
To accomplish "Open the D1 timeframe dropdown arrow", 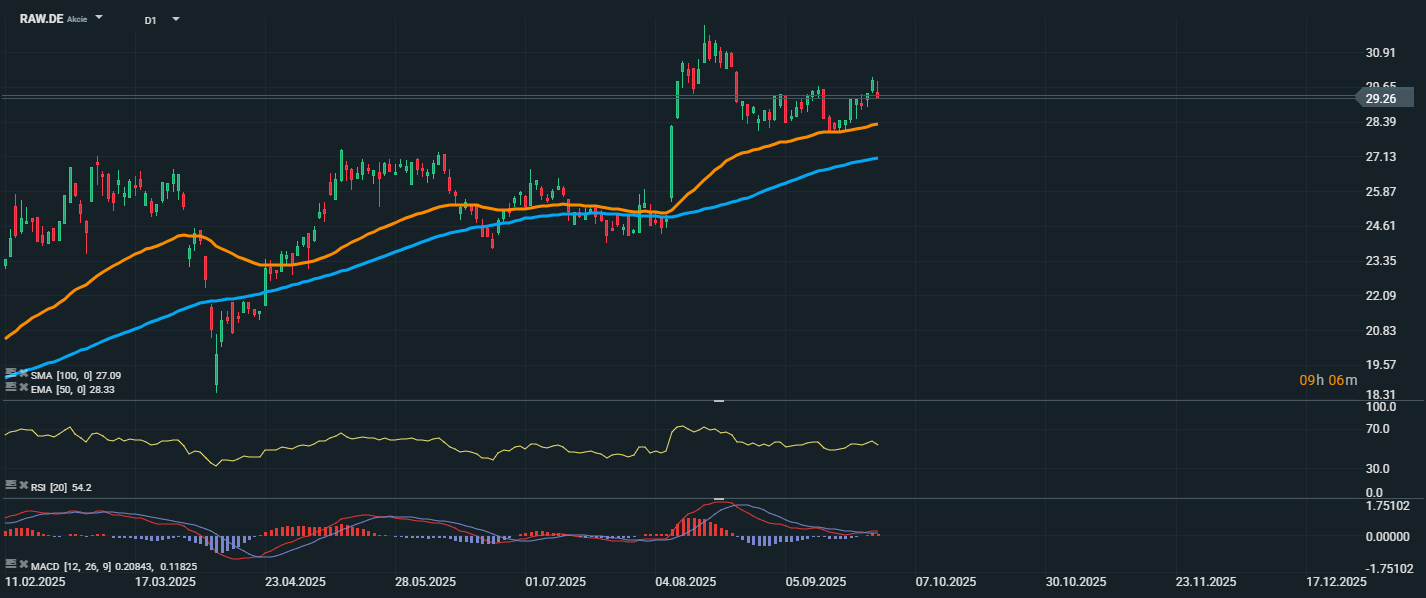I will 176,19.
